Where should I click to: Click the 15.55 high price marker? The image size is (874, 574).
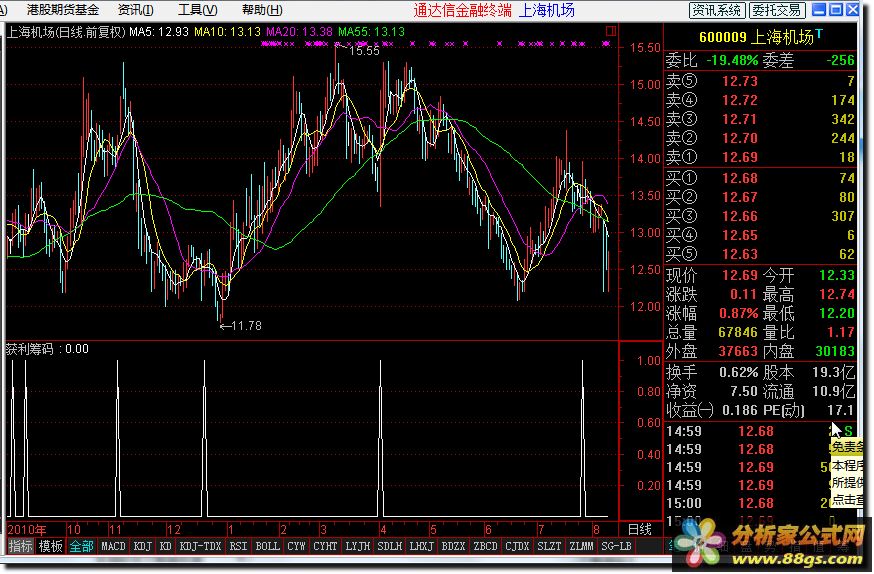(x=364, y=51)
